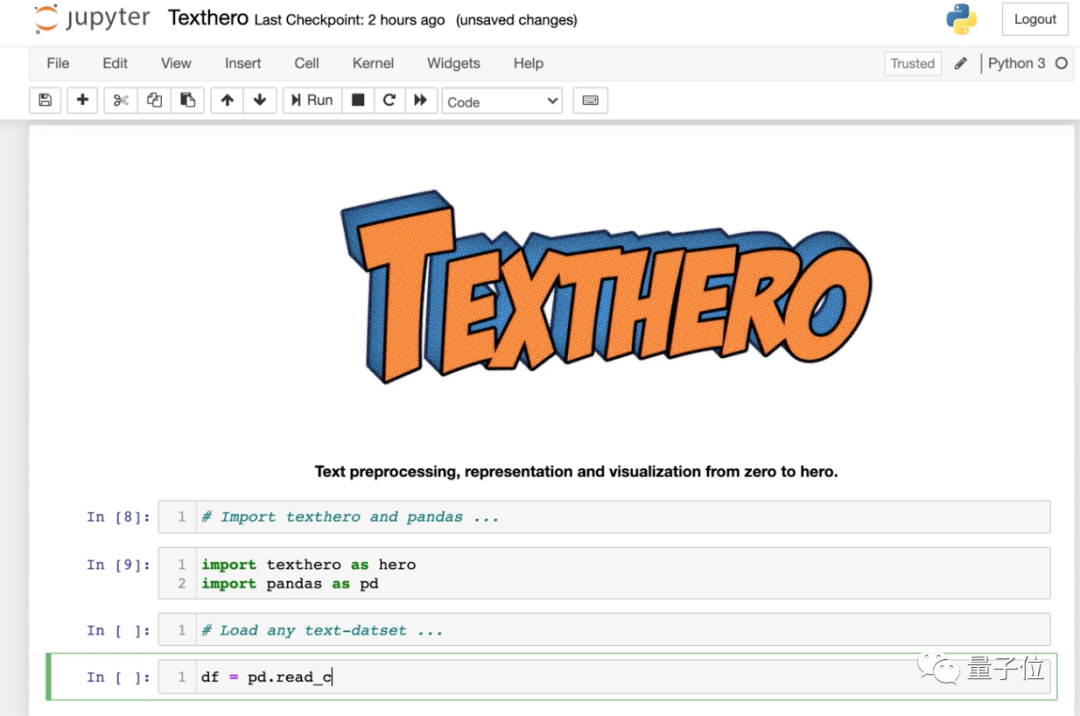Open the Edit menu
Image resolution: width=1080 pixels, height=716 pixels.
115,63
